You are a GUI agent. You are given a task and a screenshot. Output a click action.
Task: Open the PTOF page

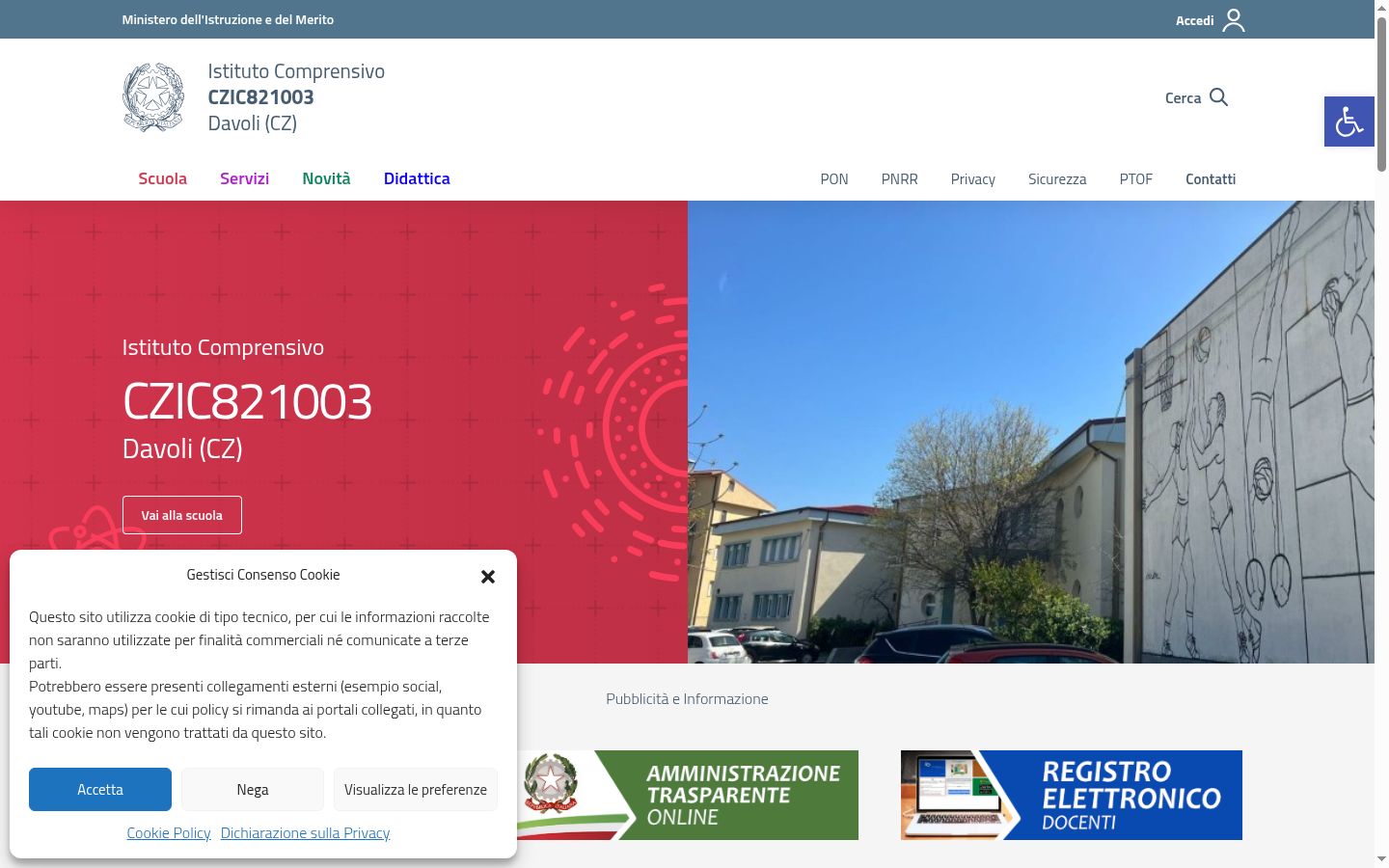1136,179
